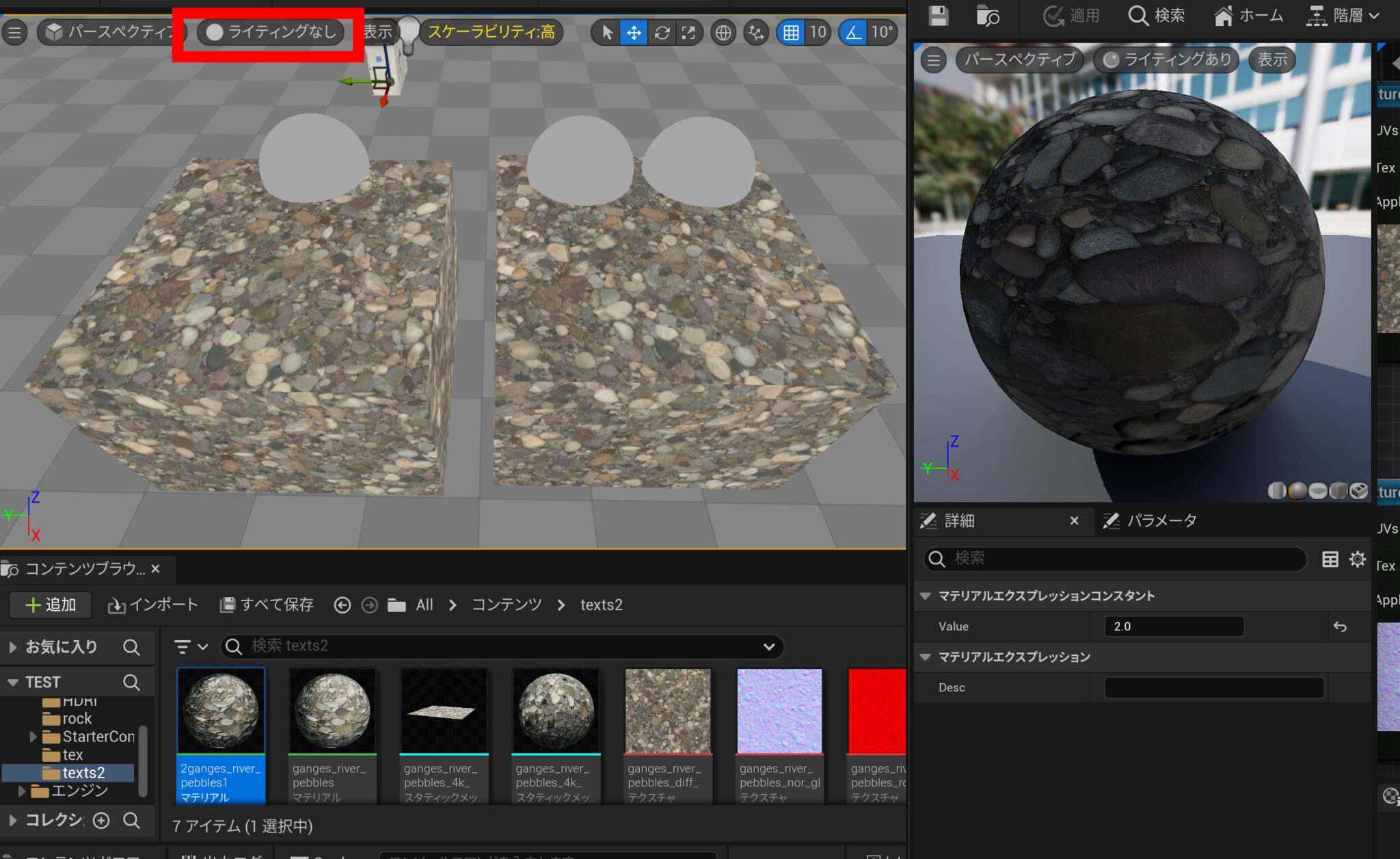Open the viewport hamburger menu icon

[x=14, y=32]
